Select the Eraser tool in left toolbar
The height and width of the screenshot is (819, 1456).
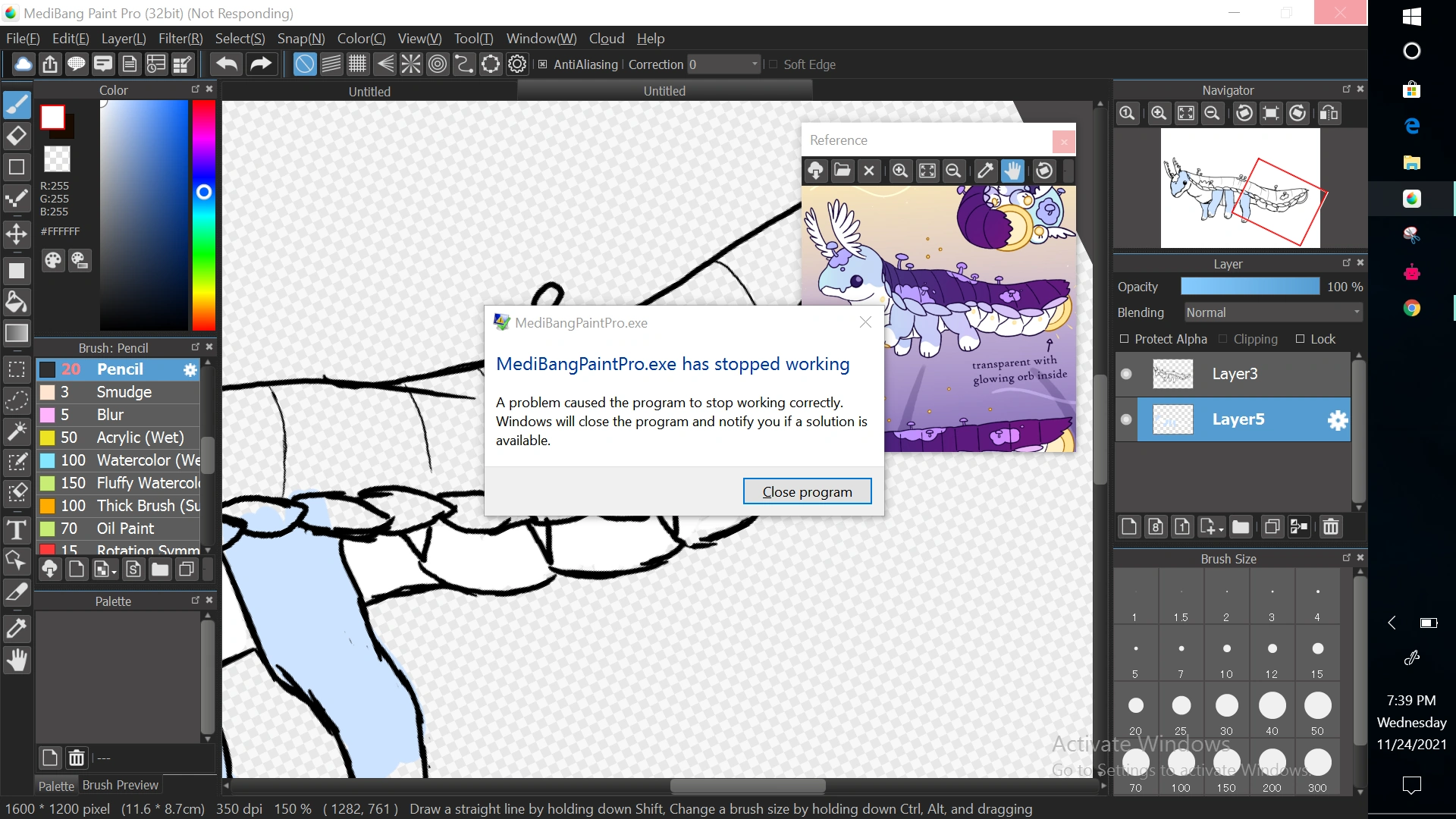coord(17,136)
